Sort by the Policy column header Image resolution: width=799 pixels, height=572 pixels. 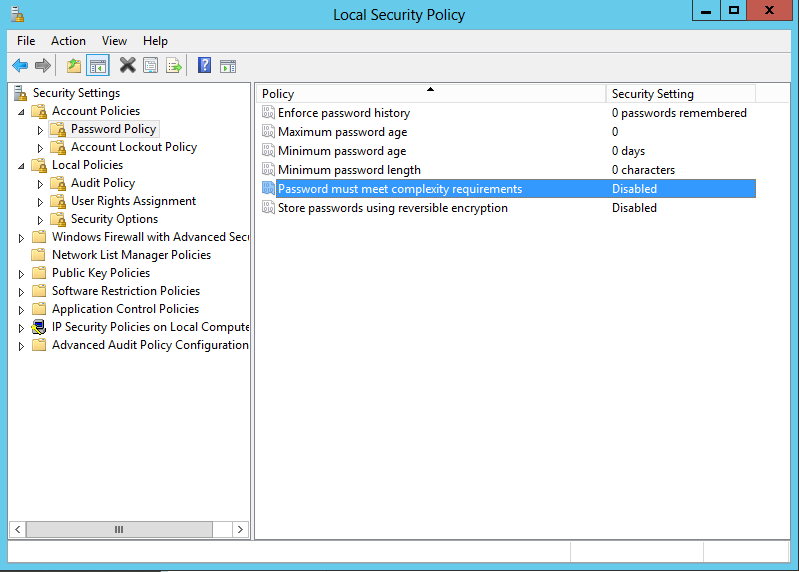tap(430, 94)
